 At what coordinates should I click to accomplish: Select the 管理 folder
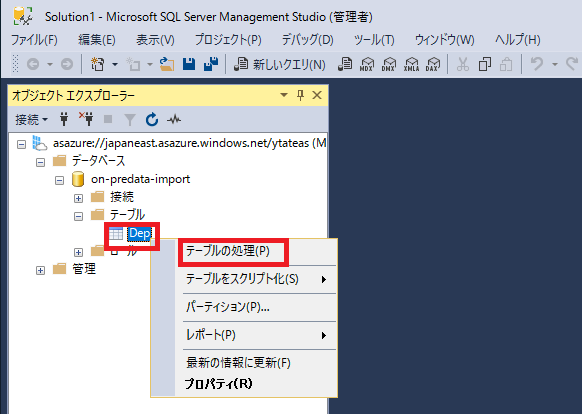point(84,269)
